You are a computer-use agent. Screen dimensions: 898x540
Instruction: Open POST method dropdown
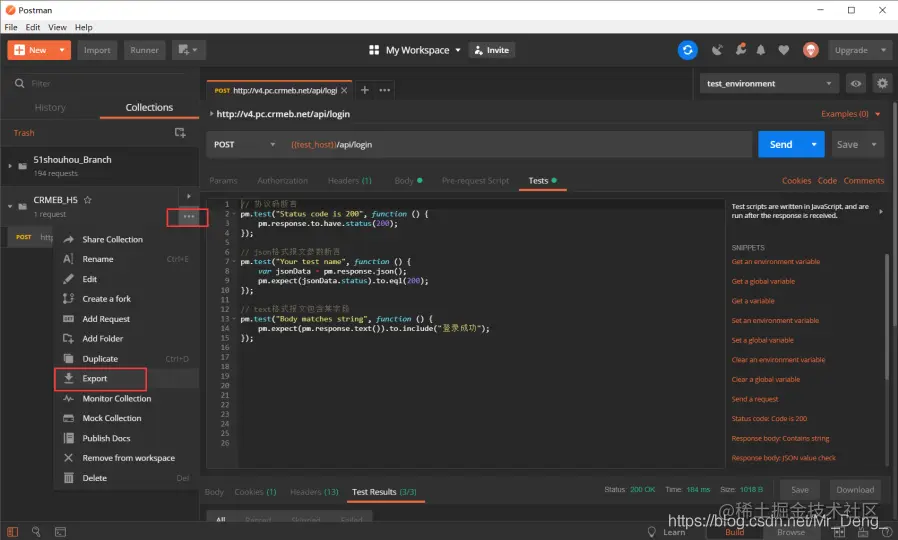click(245, 145)
